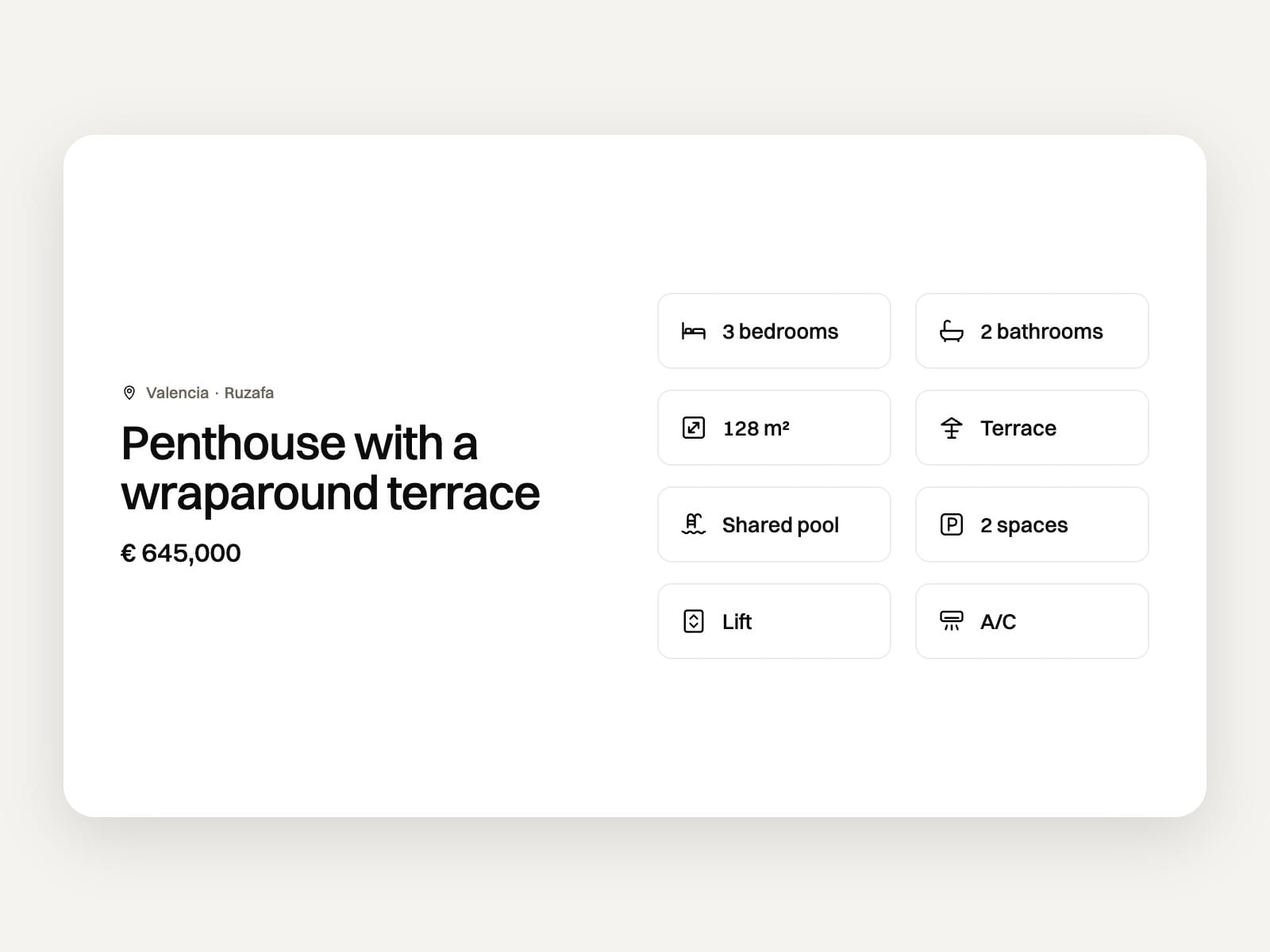Select the 128 m² label

[756, 428]
